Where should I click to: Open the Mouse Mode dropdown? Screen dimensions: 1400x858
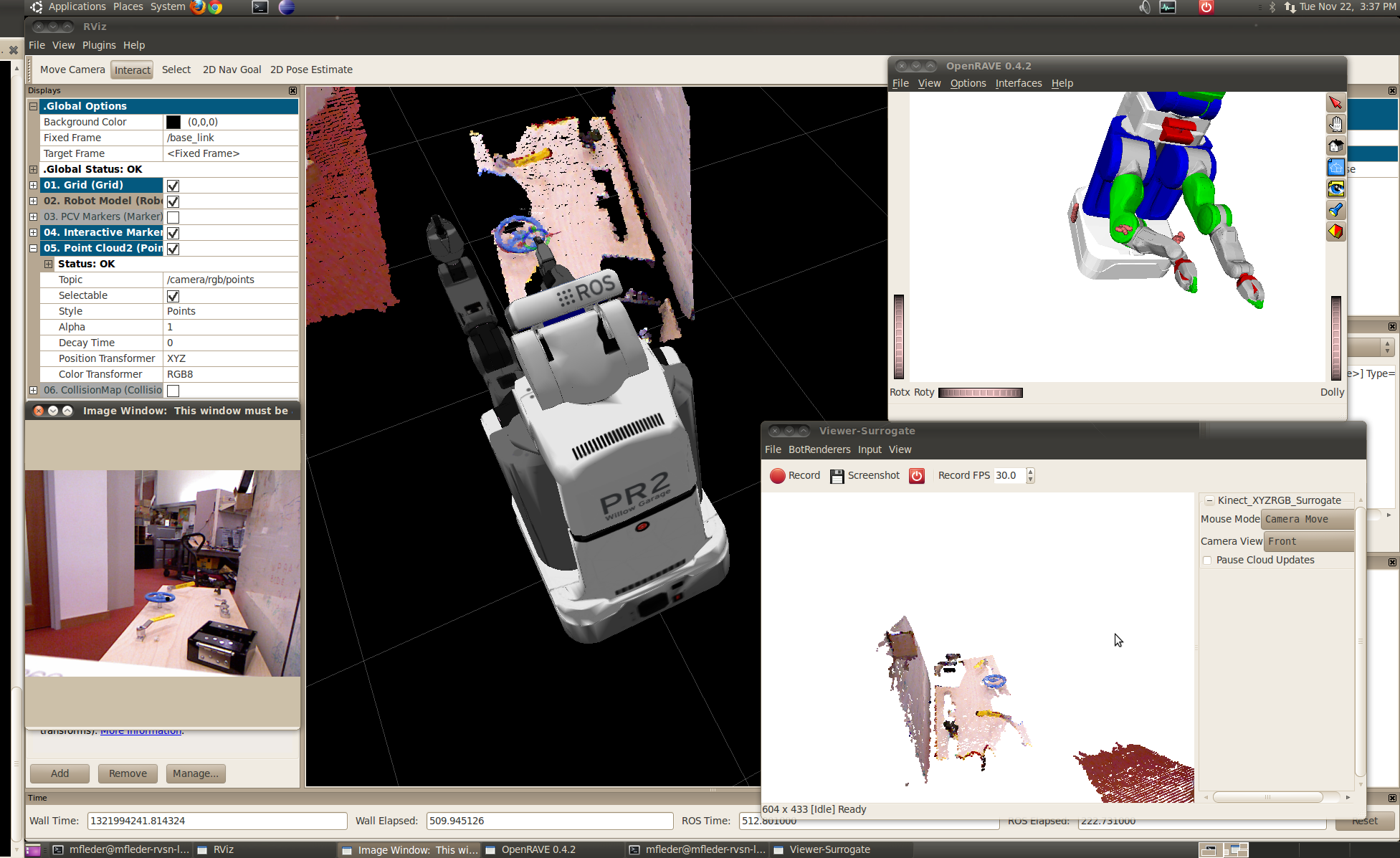click(1308, 519)
